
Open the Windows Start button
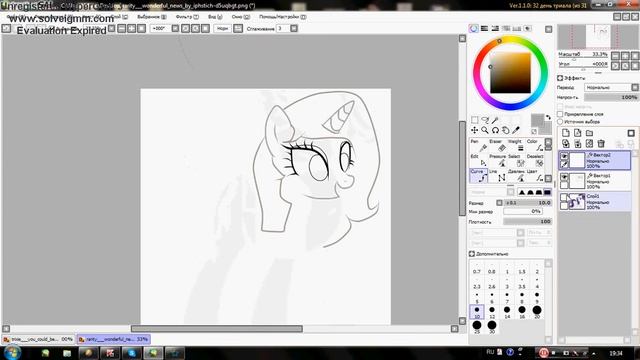[x=11, y=352]
